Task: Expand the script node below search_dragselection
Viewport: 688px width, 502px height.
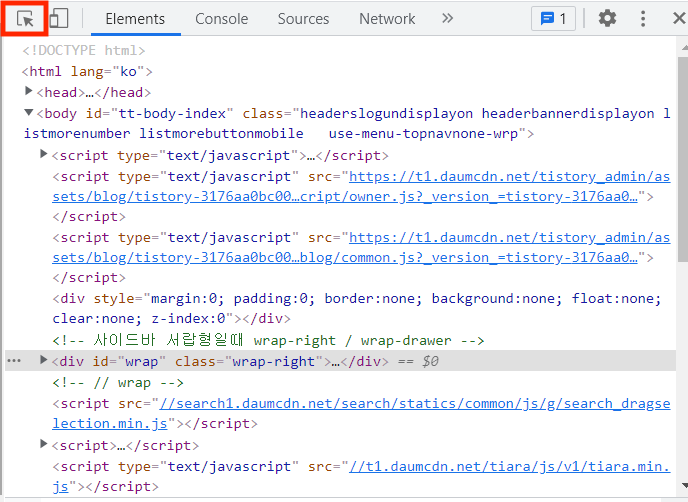Action: (x=43, y=444)
